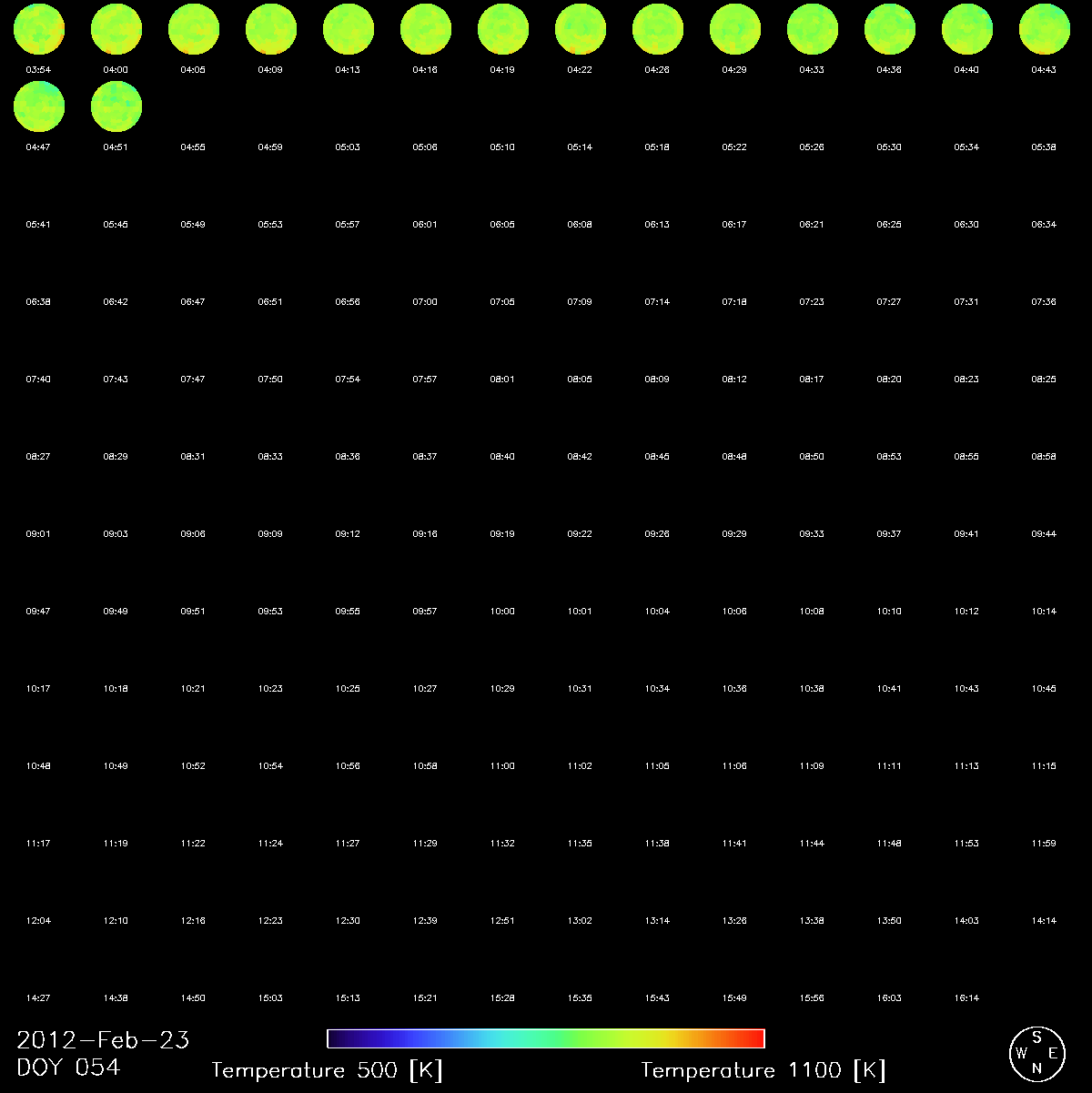
Task: Open the disk thumbnail above 04:43
Action: pos(1044,29)
